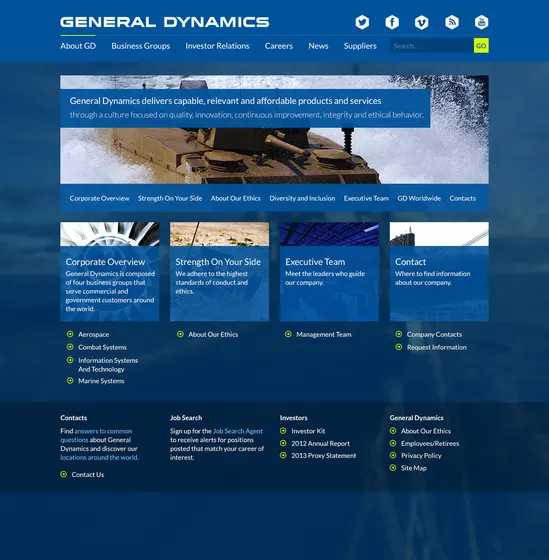Click the bullet icon beside Contact Us
549x560 pixels.
point(64,474)
